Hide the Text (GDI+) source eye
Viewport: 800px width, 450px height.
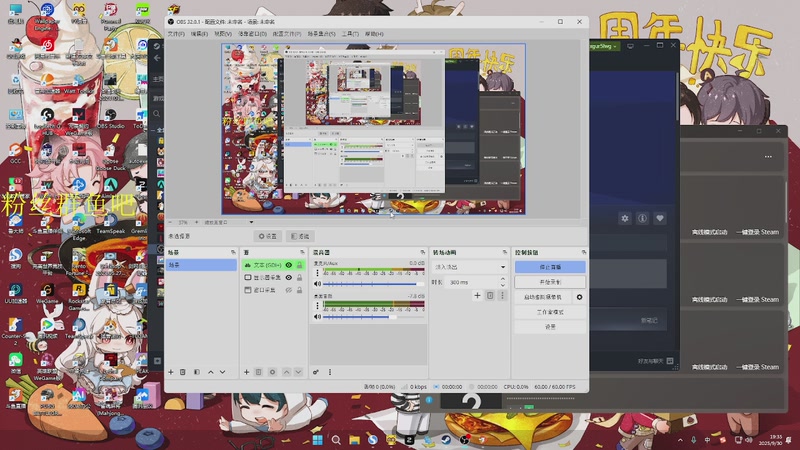[x=289, y=265]
